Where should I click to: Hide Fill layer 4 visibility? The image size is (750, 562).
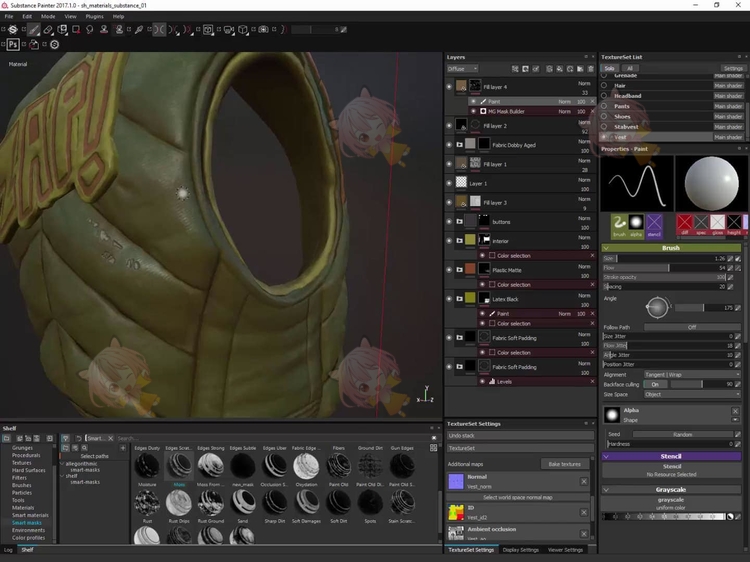coord(449,87)
